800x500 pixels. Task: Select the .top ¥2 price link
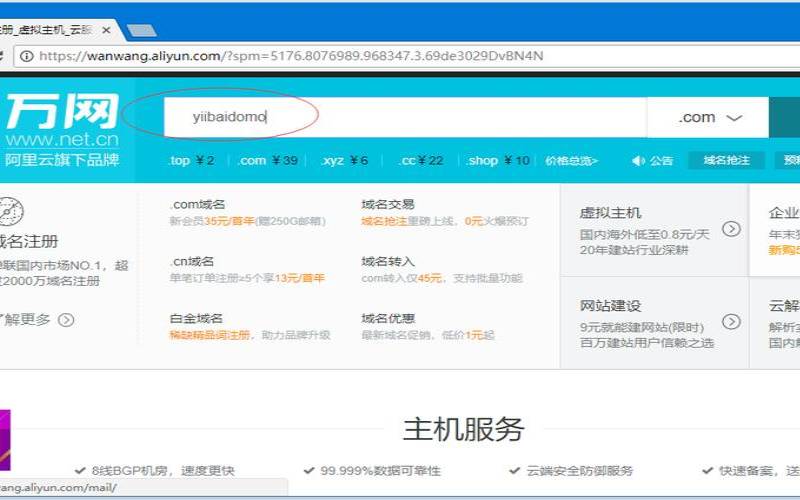pyautogui.click(x=192, y=161)
